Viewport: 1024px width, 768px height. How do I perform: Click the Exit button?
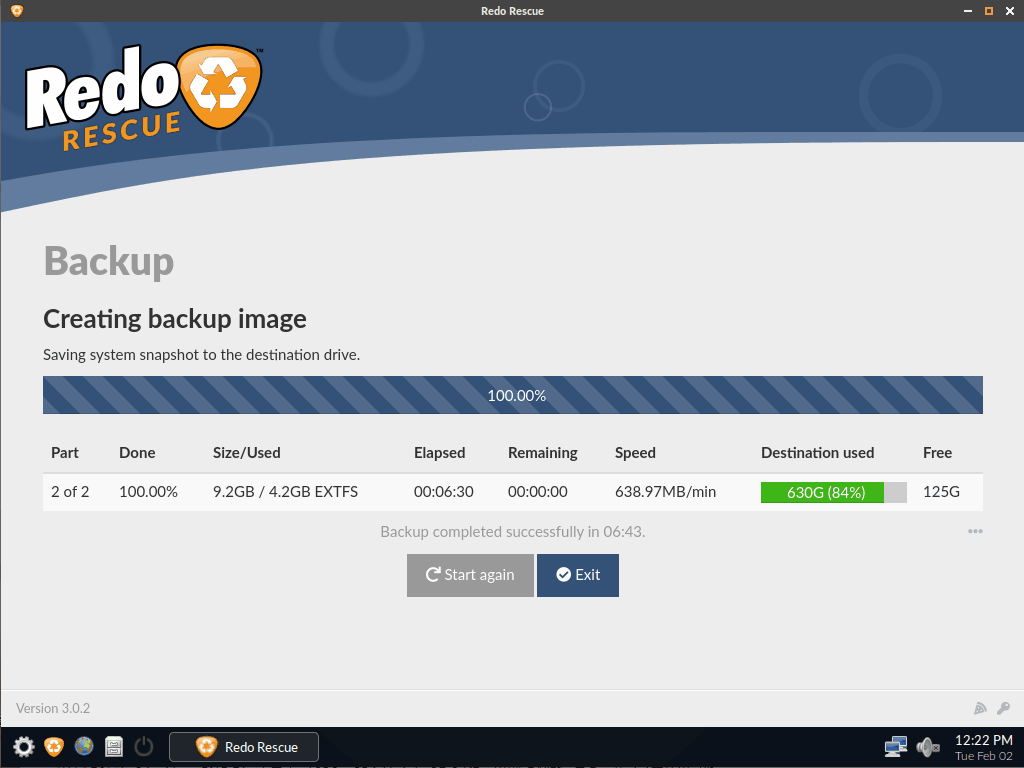577,575
